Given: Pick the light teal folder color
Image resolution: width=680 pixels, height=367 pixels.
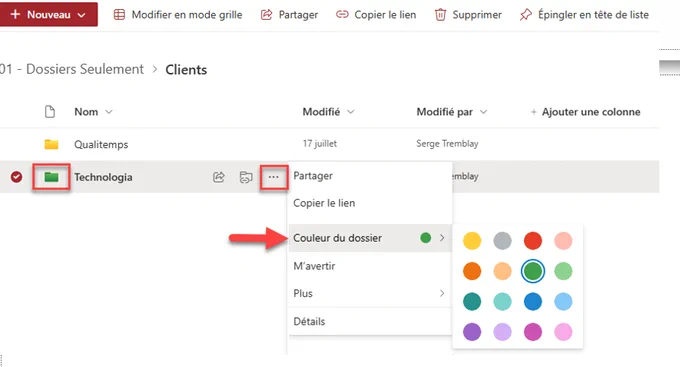Looking at the screenshot, I should pyautogui.click(x=502, y=301).
